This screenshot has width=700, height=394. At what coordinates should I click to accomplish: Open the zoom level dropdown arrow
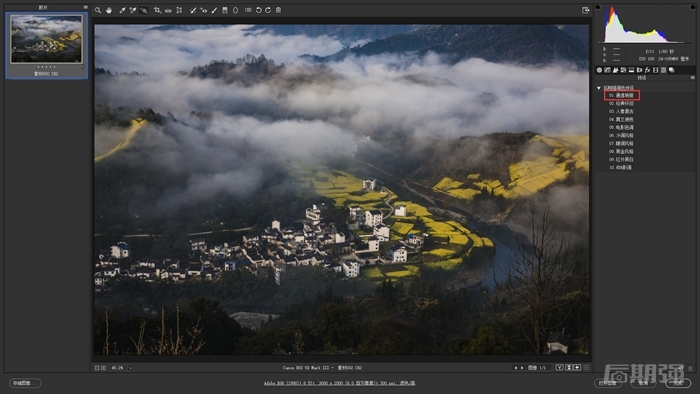[130, 368]
